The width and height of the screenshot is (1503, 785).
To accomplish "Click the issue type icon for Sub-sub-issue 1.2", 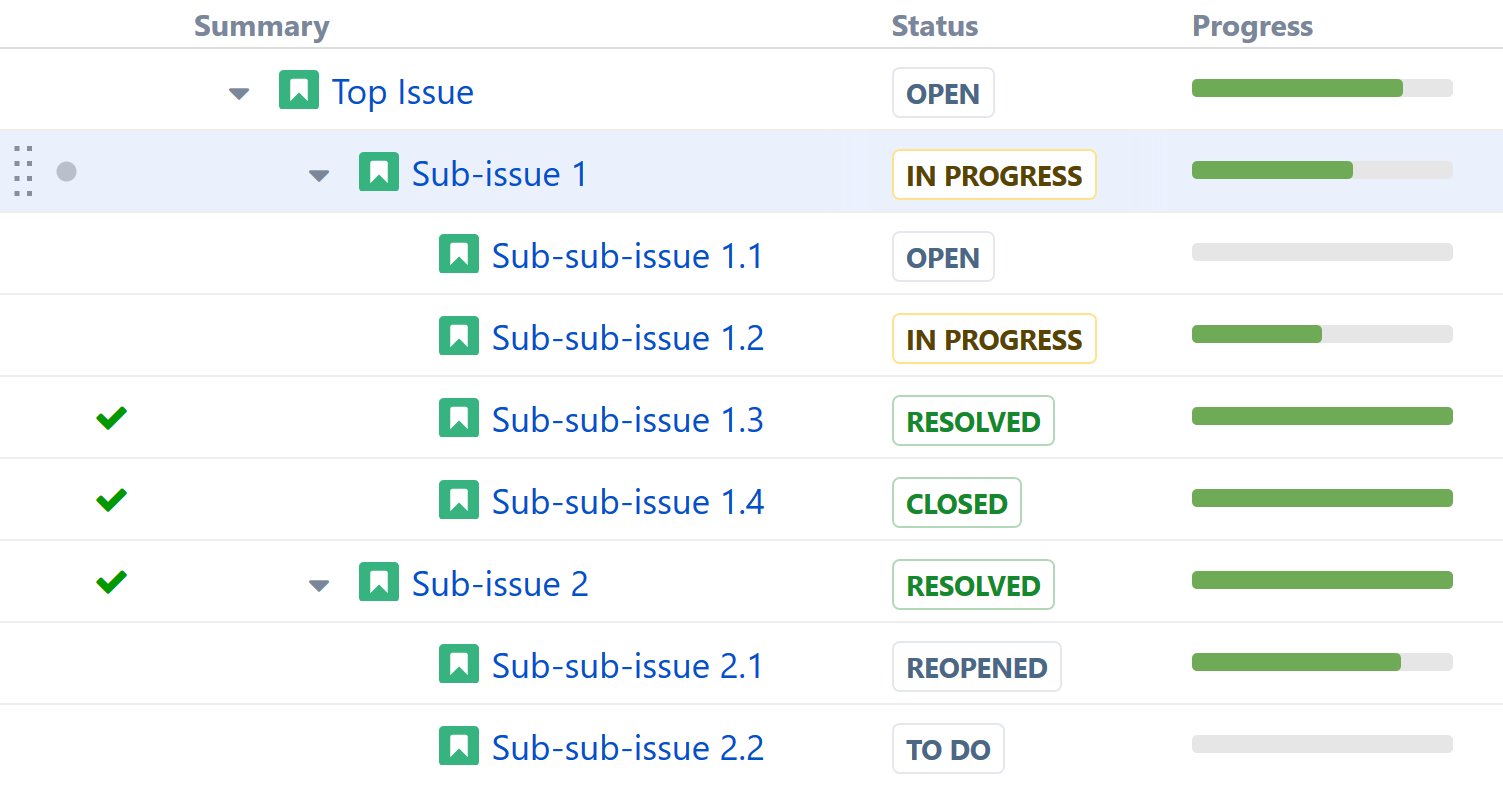I will [459, 335].
